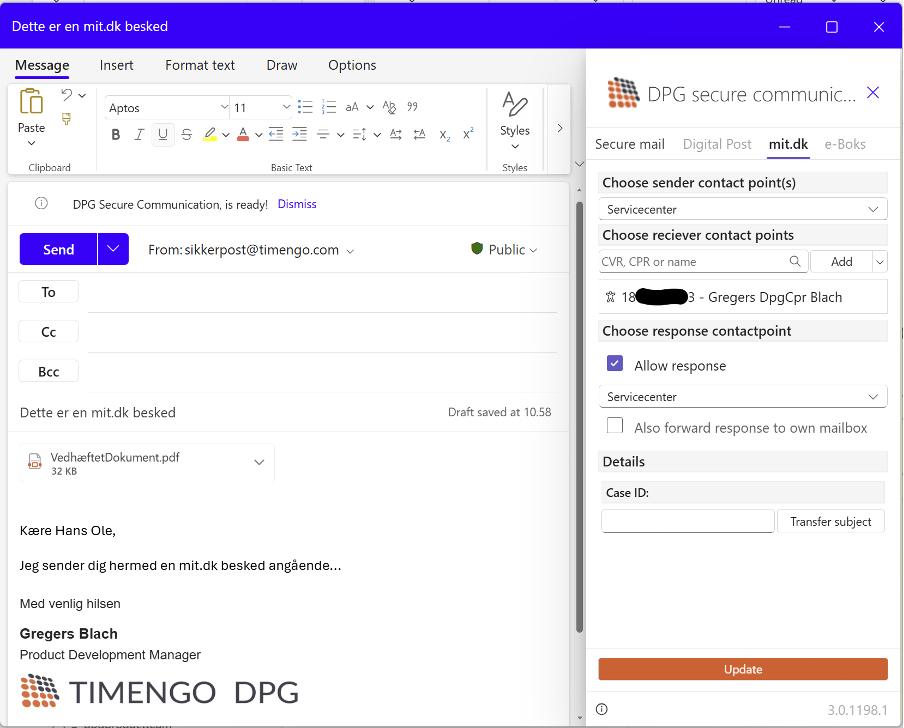Search receiver with the magnifier icon
This screenshot has width=904, height=728.
pos(795,262)
